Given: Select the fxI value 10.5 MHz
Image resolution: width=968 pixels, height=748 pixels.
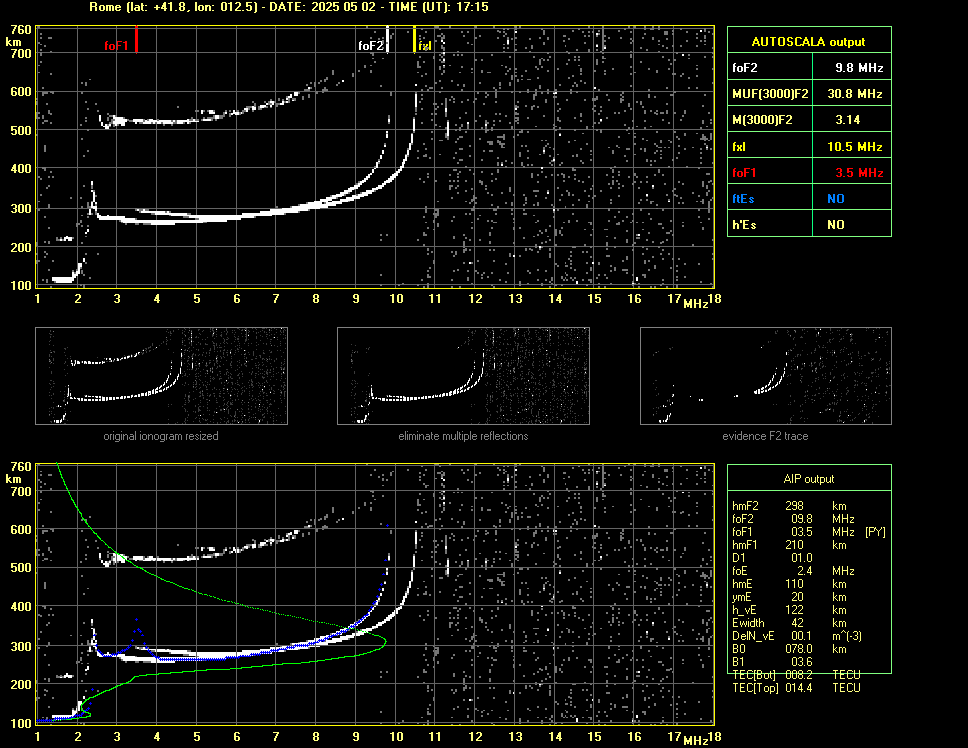Looking at the screenshot, I should tap(855, 147).
